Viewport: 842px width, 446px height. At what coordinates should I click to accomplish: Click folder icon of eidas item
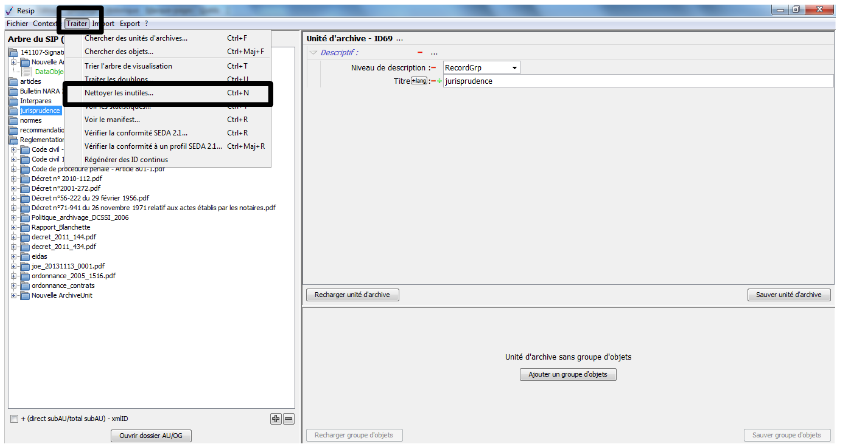[x=25, y=256]
